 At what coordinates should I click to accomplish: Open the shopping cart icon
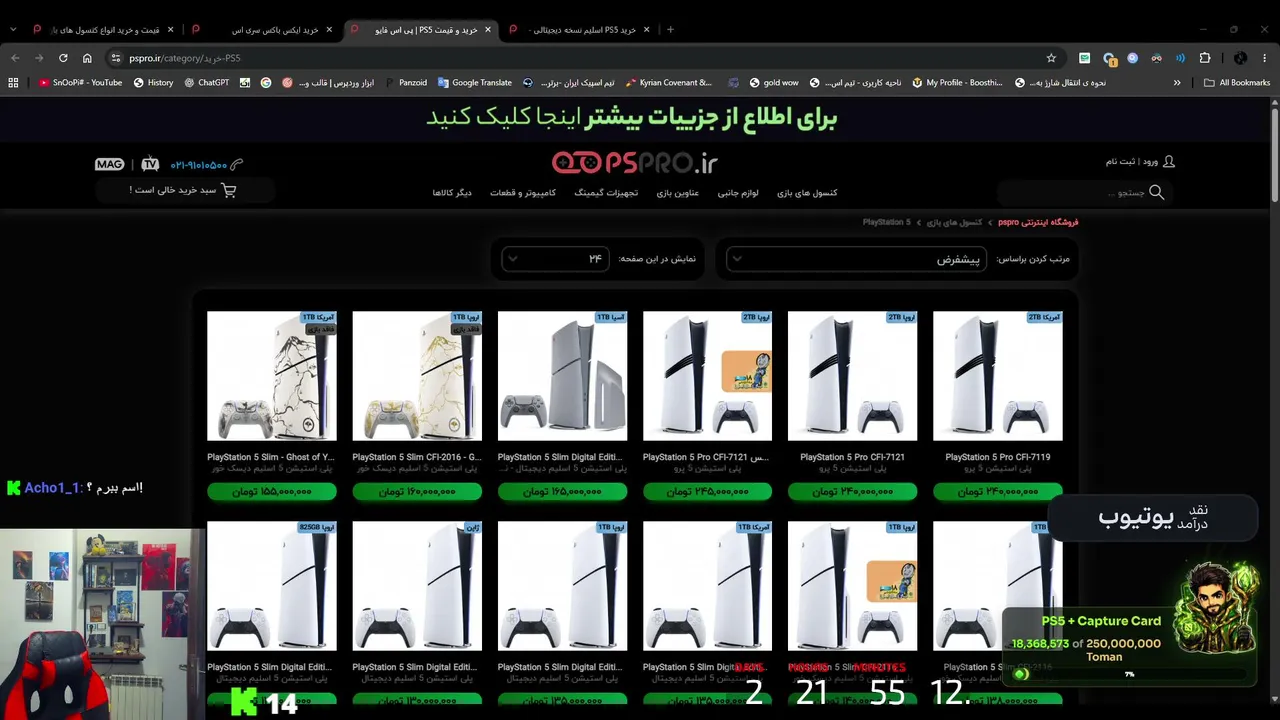(229, 190)
